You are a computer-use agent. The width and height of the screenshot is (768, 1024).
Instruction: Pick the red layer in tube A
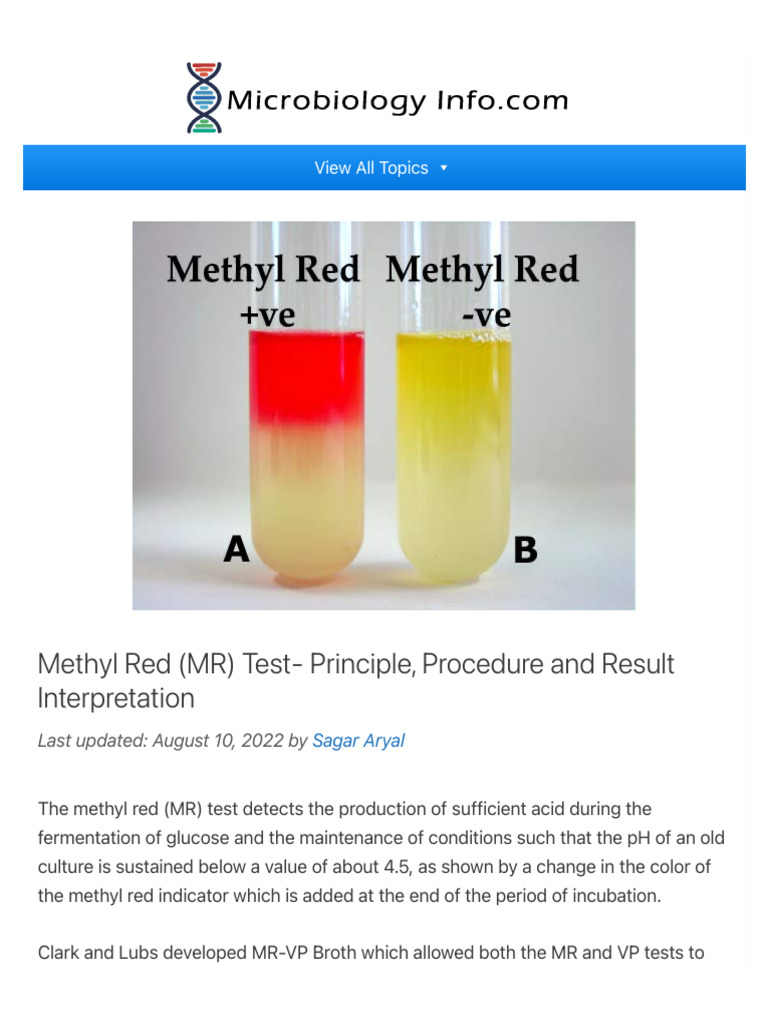[307, 376]
